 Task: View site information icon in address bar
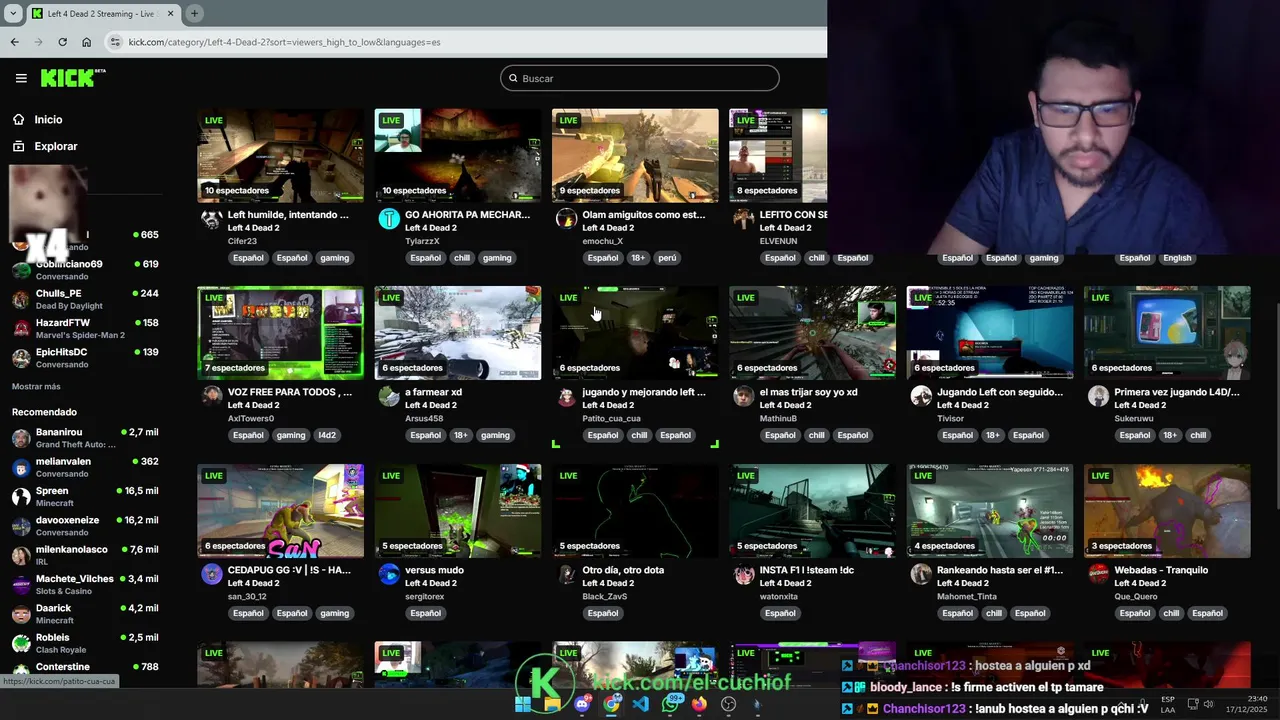point(115,42)
